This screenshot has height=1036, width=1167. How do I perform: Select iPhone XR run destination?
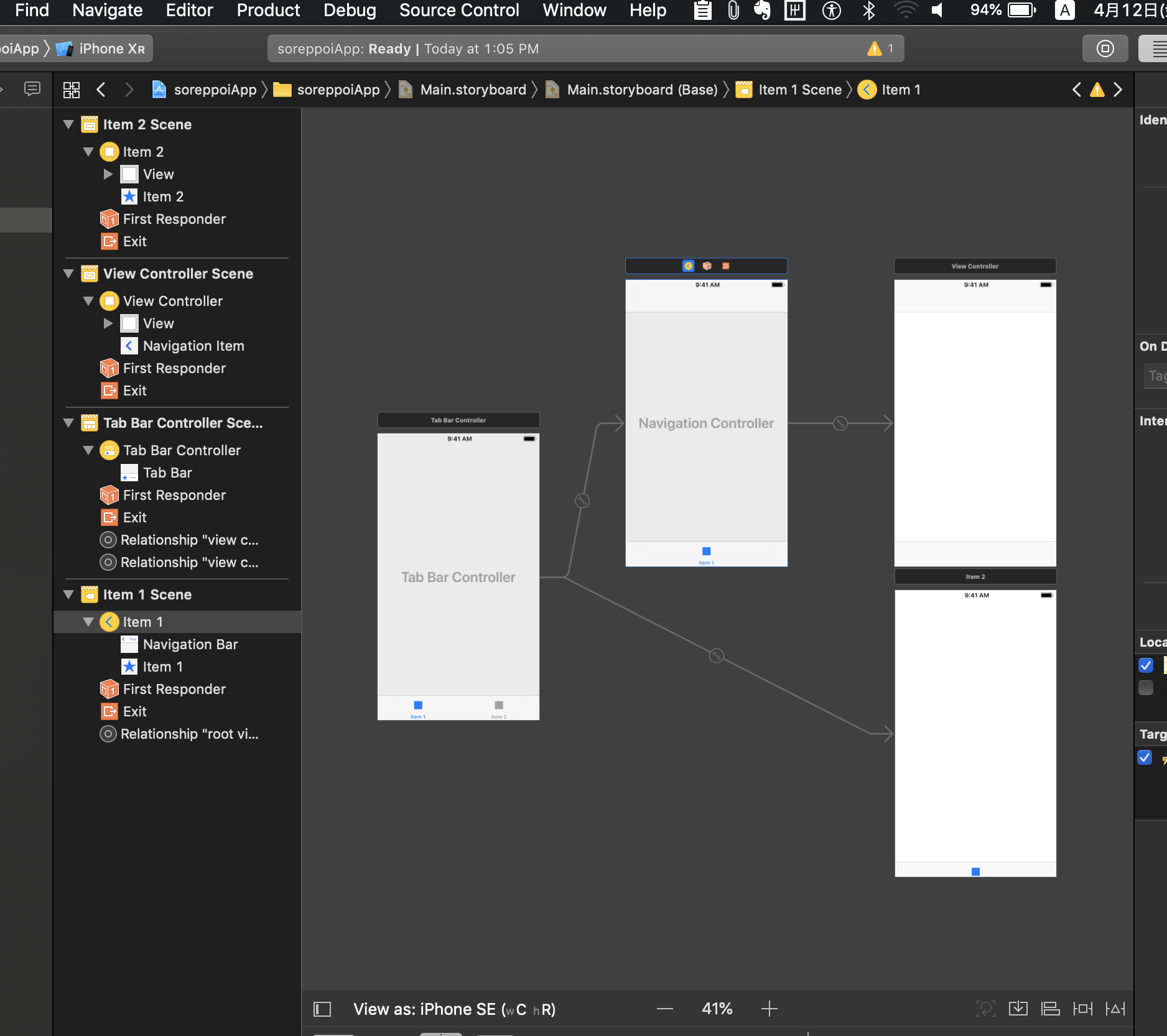coord(103,49)
